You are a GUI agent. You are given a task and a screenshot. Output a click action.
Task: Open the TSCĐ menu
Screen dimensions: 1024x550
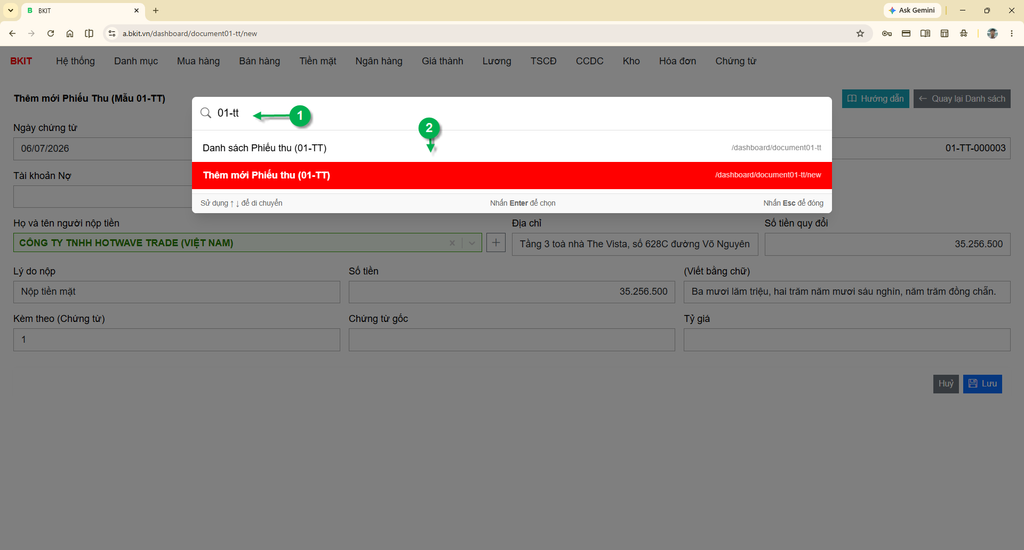[543, 61]
